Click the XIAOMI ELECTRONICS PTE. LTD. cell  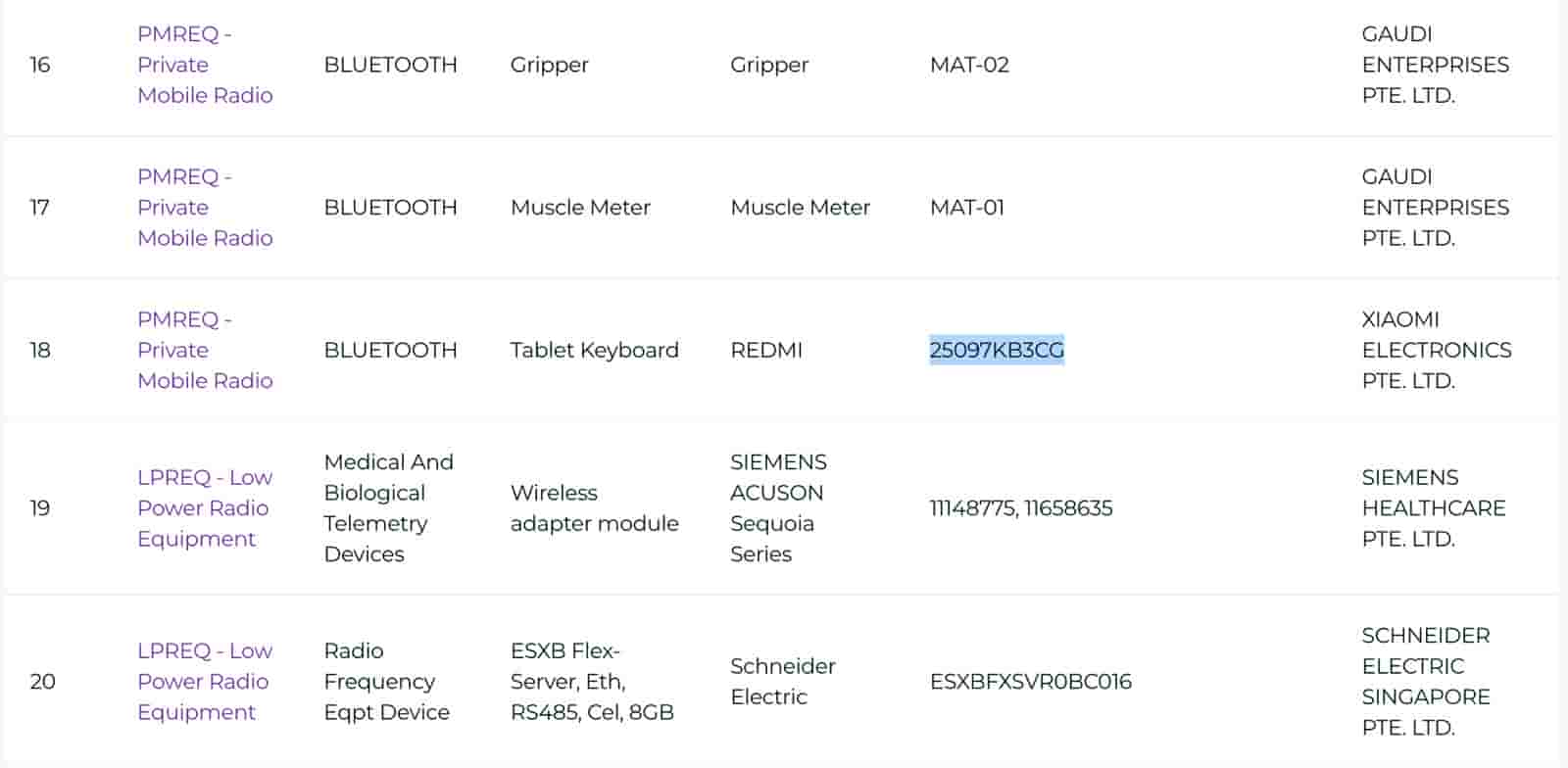[1436, 350]
